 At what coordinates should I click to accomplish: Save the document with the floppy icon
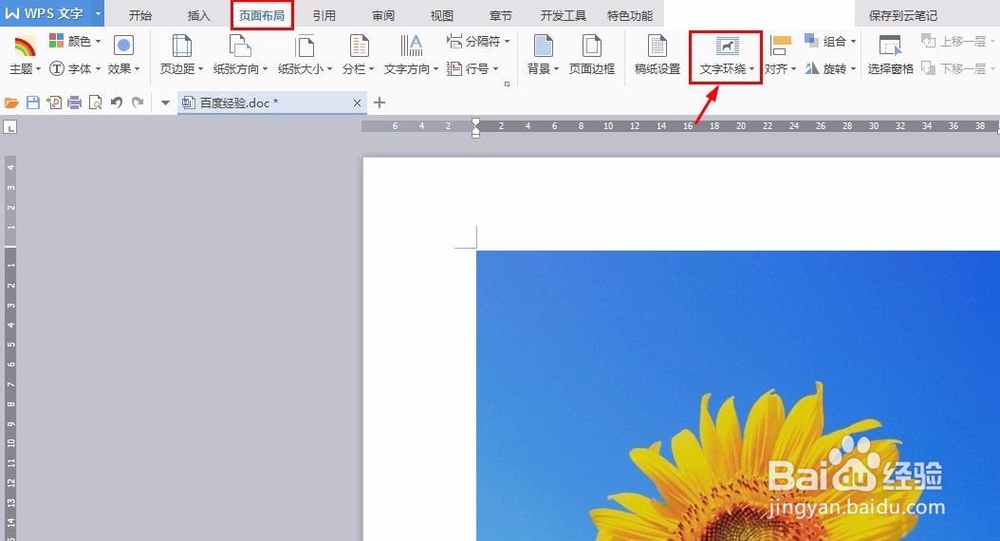tap(33, 103)
